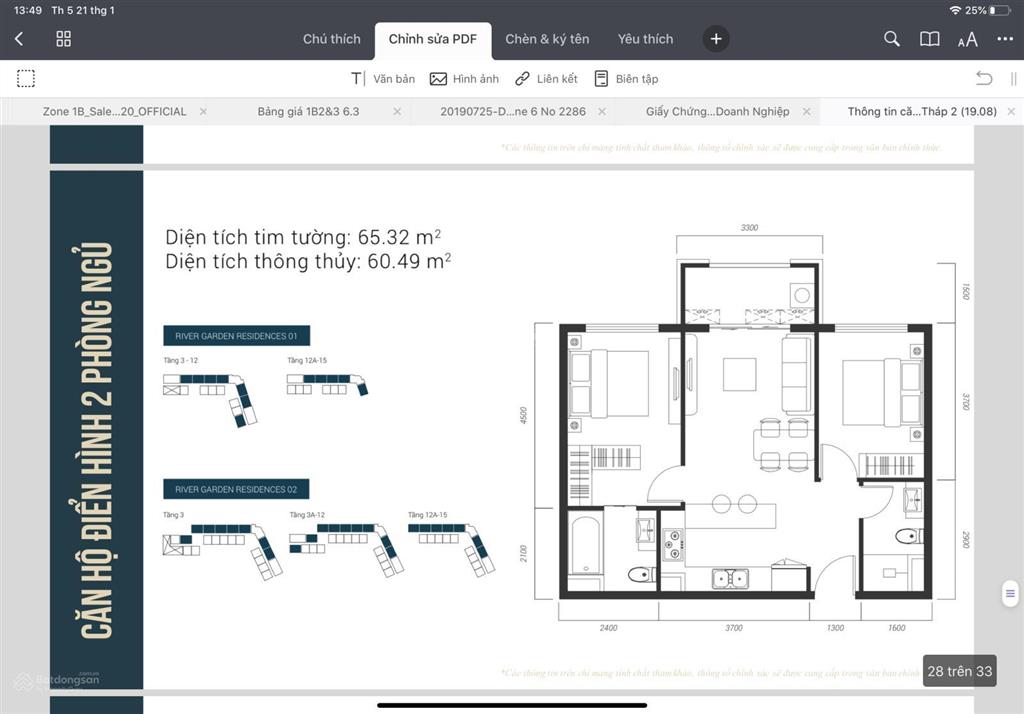Select the Chỉnh sửa PDF tab

point(433,39)
